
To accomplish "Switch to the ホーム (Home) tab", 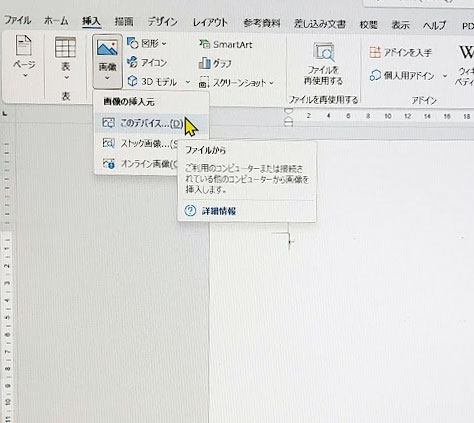I will (56, 21).
